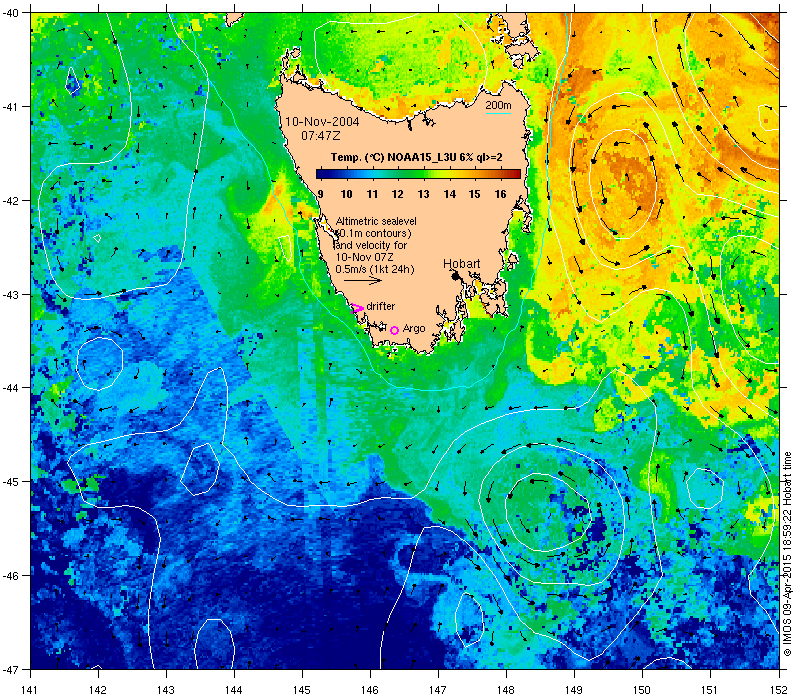
Task: Click the magenta drifter arrow marker
Action: pos(357,308)
